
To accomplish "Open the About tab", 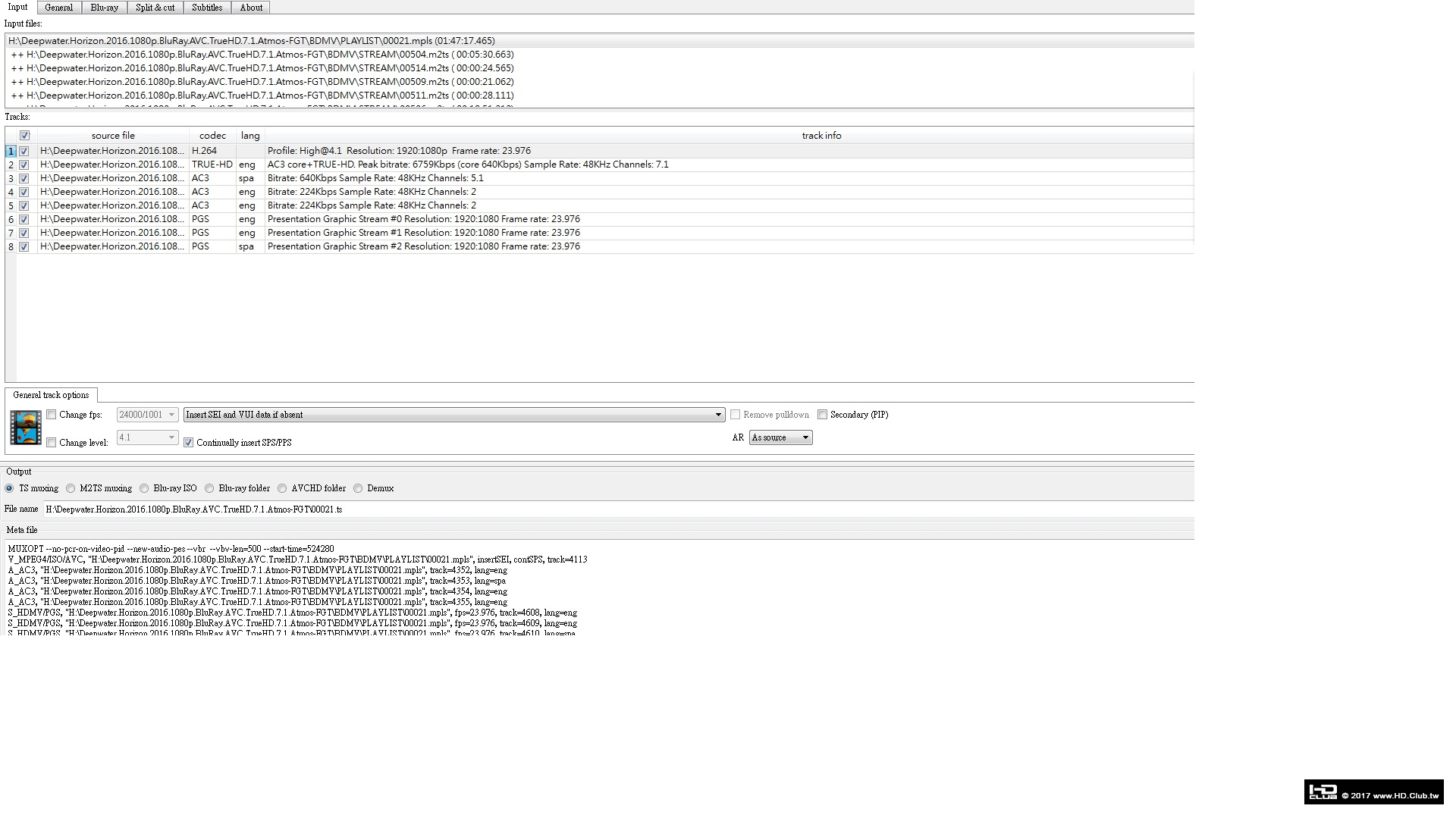I will 251,8.
